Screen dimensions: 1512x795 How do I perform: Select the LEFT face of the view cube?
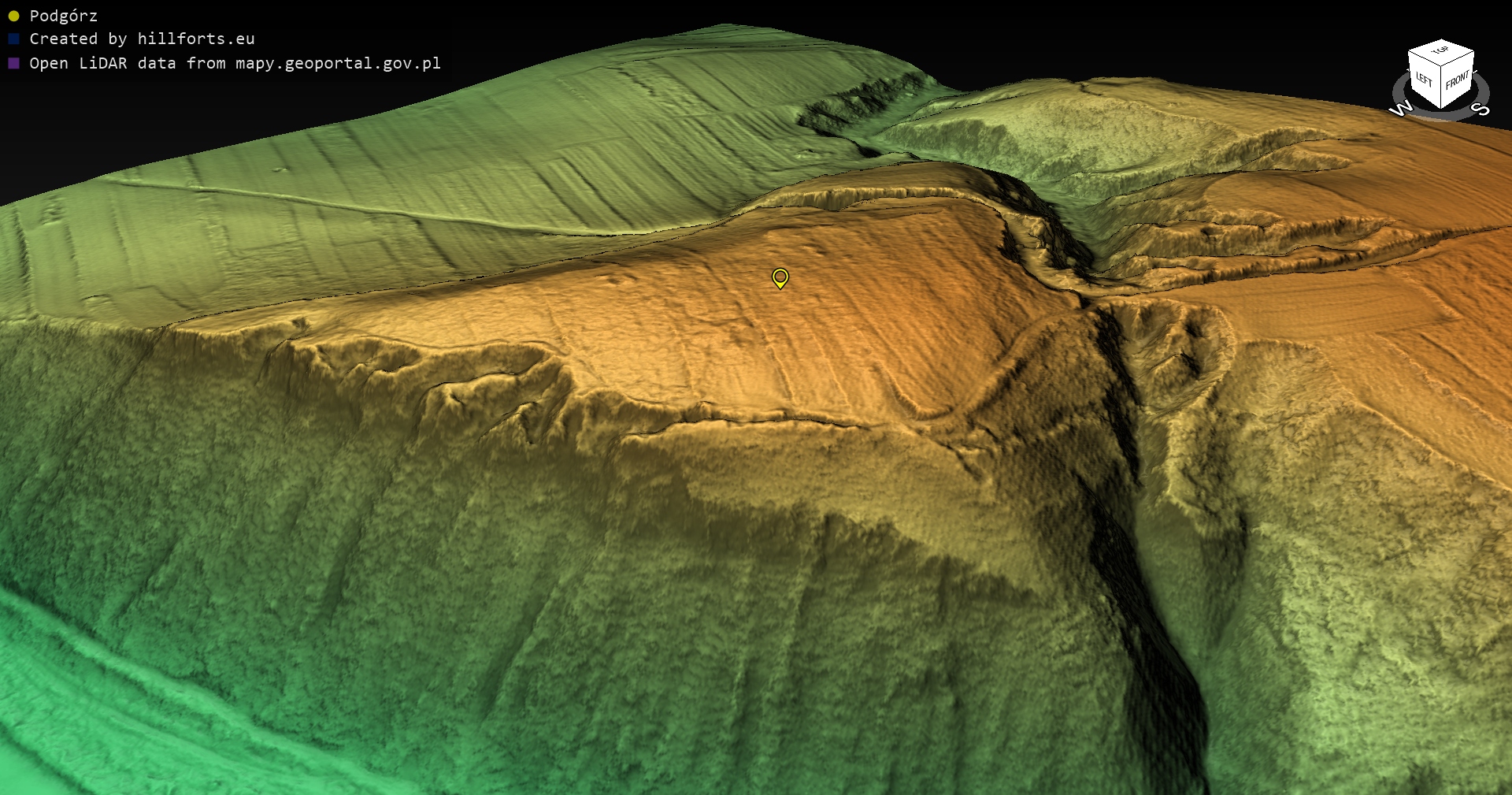pos(1424,79)
